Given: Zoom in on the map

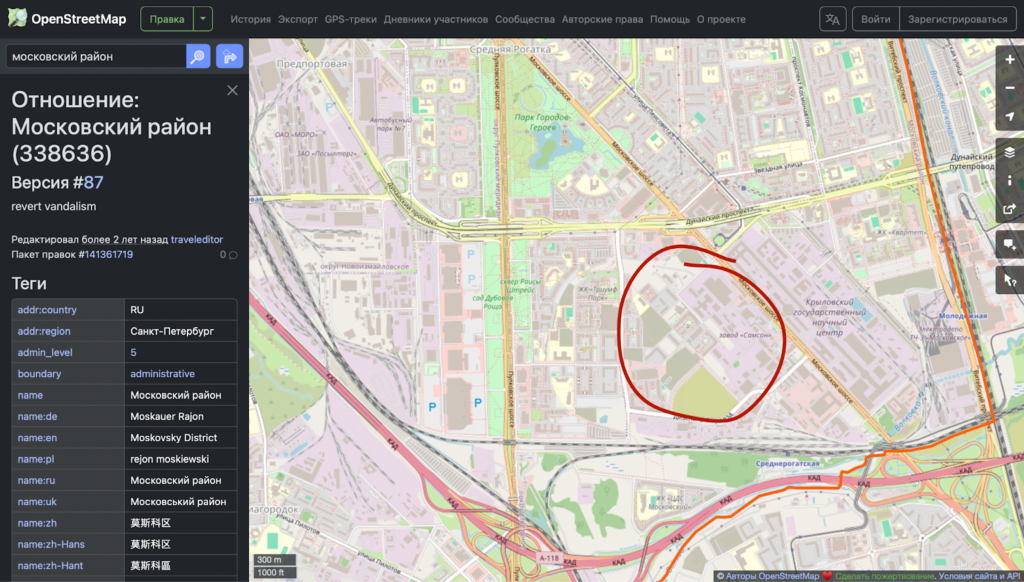Looking at the screenshot, I should 1009,60.
